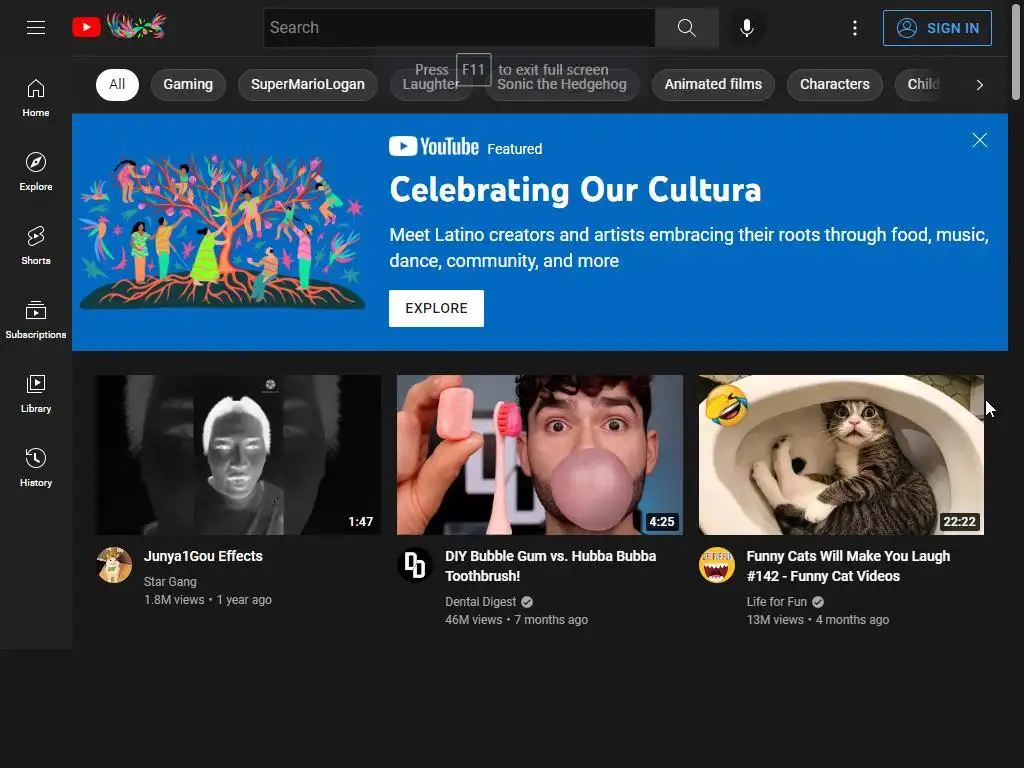Open Star Gang channel name
The height and width of the screenshot is (768, 1024).
(170, 581)
